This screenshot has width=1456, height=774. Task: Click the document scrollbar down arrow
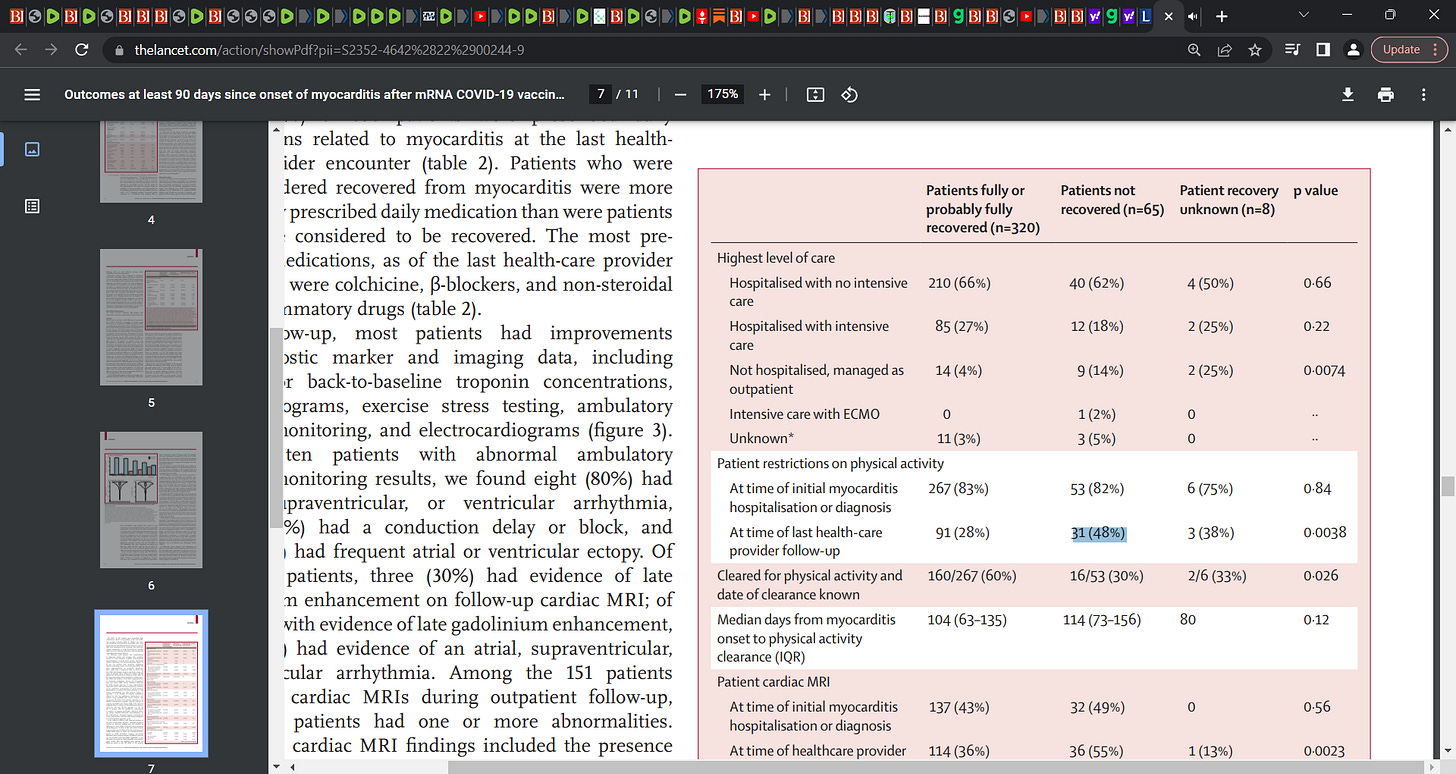(x=1447, y=751)
